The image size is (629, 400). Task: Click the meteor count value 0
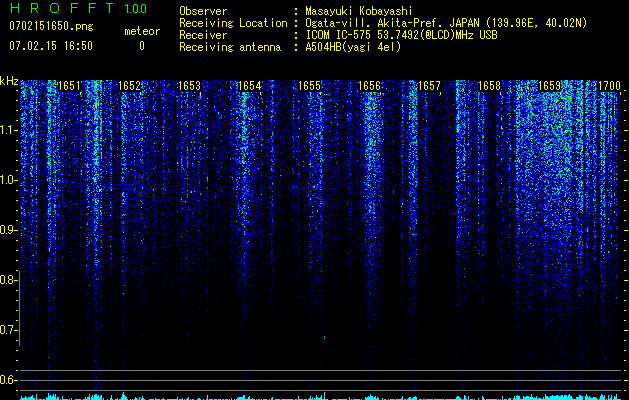(x=142, y=46)
